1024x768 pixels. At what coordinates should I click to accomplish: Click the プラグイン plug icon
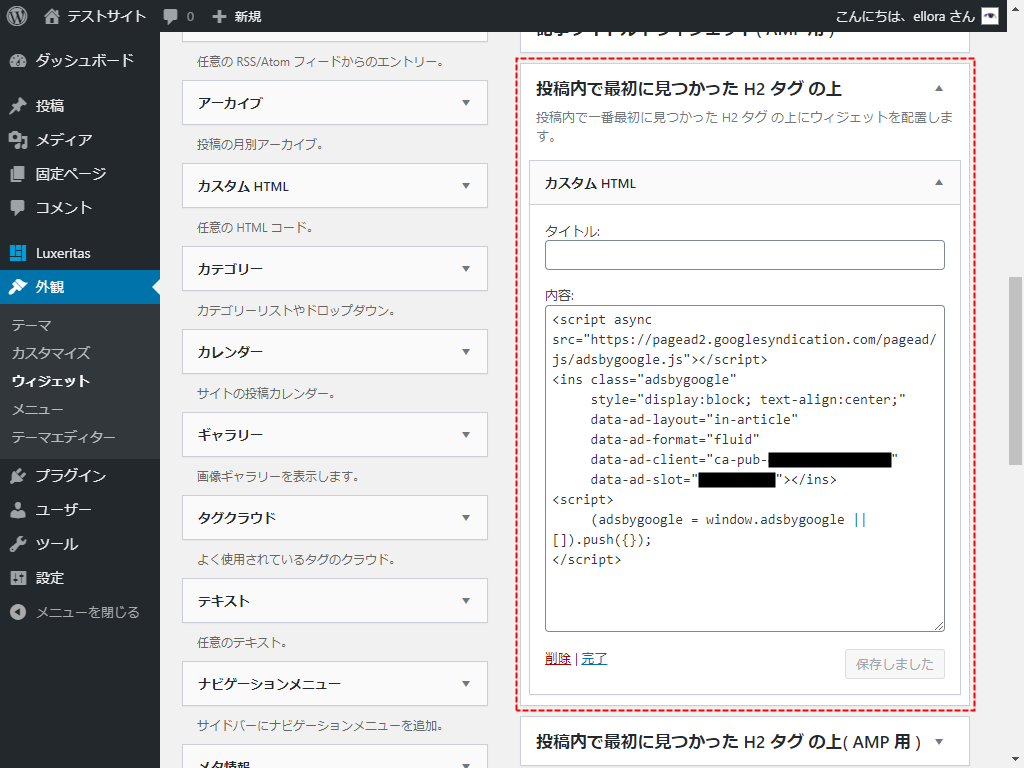click(x=18, y=476)
